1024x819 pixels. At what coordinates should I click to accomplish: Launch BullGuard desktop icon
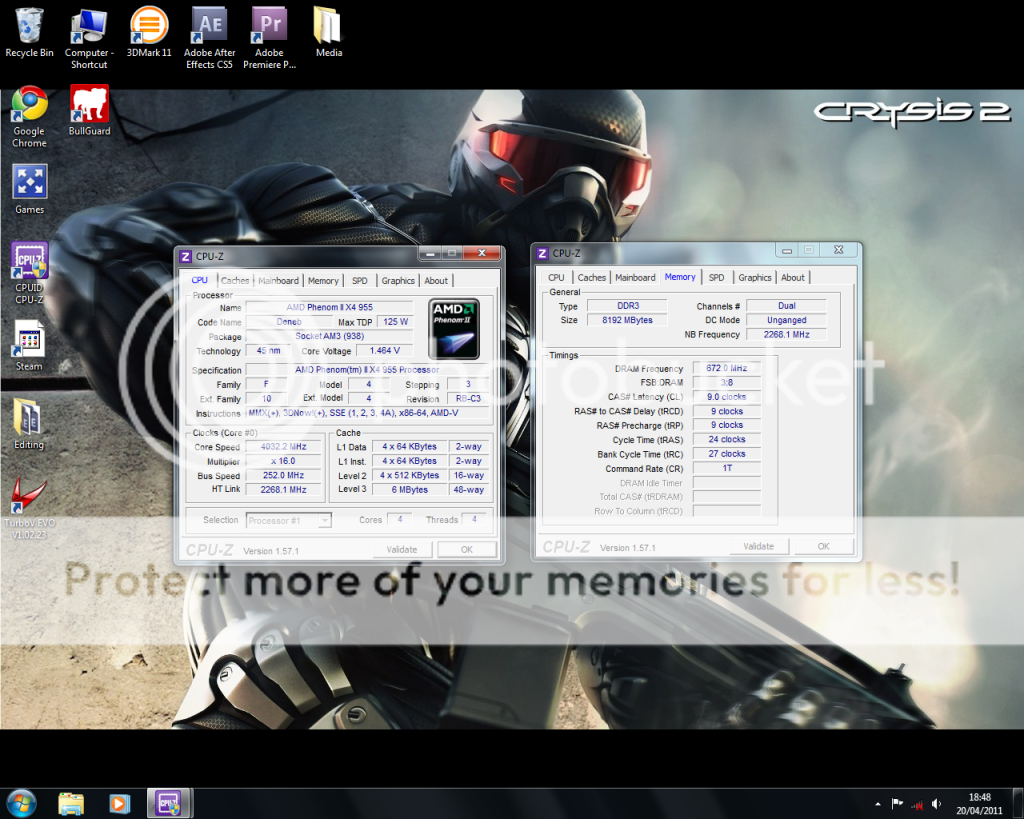point(89,104)
